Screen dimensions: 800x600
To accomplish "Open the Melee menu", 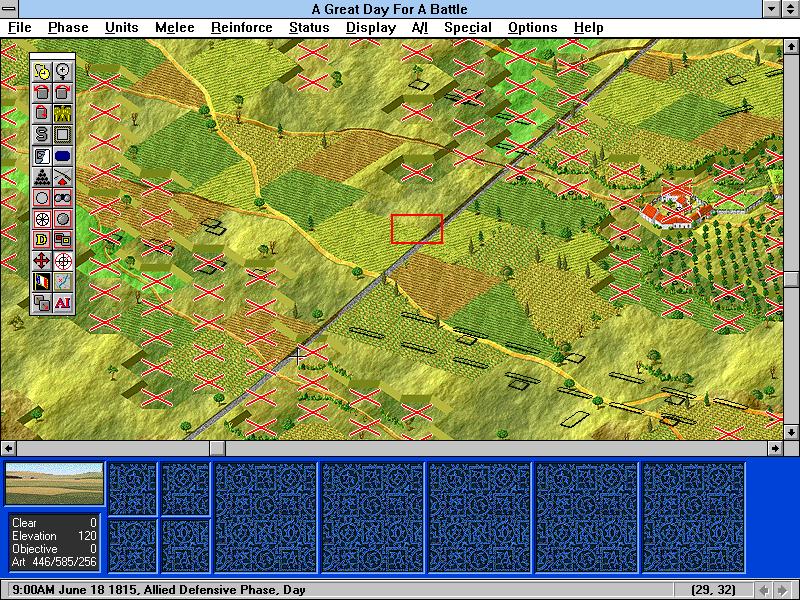I will 174,28.
